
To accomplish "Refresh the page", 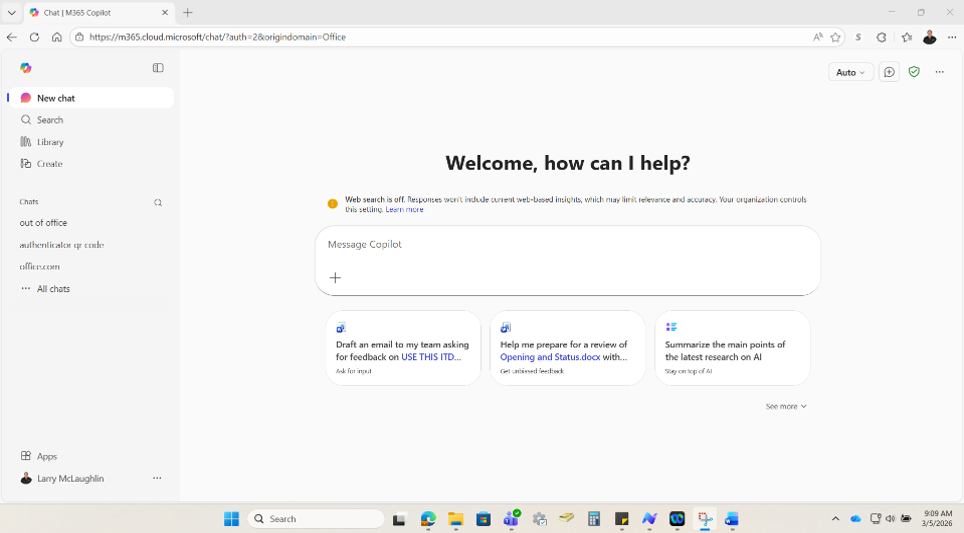I will point(34,37).
